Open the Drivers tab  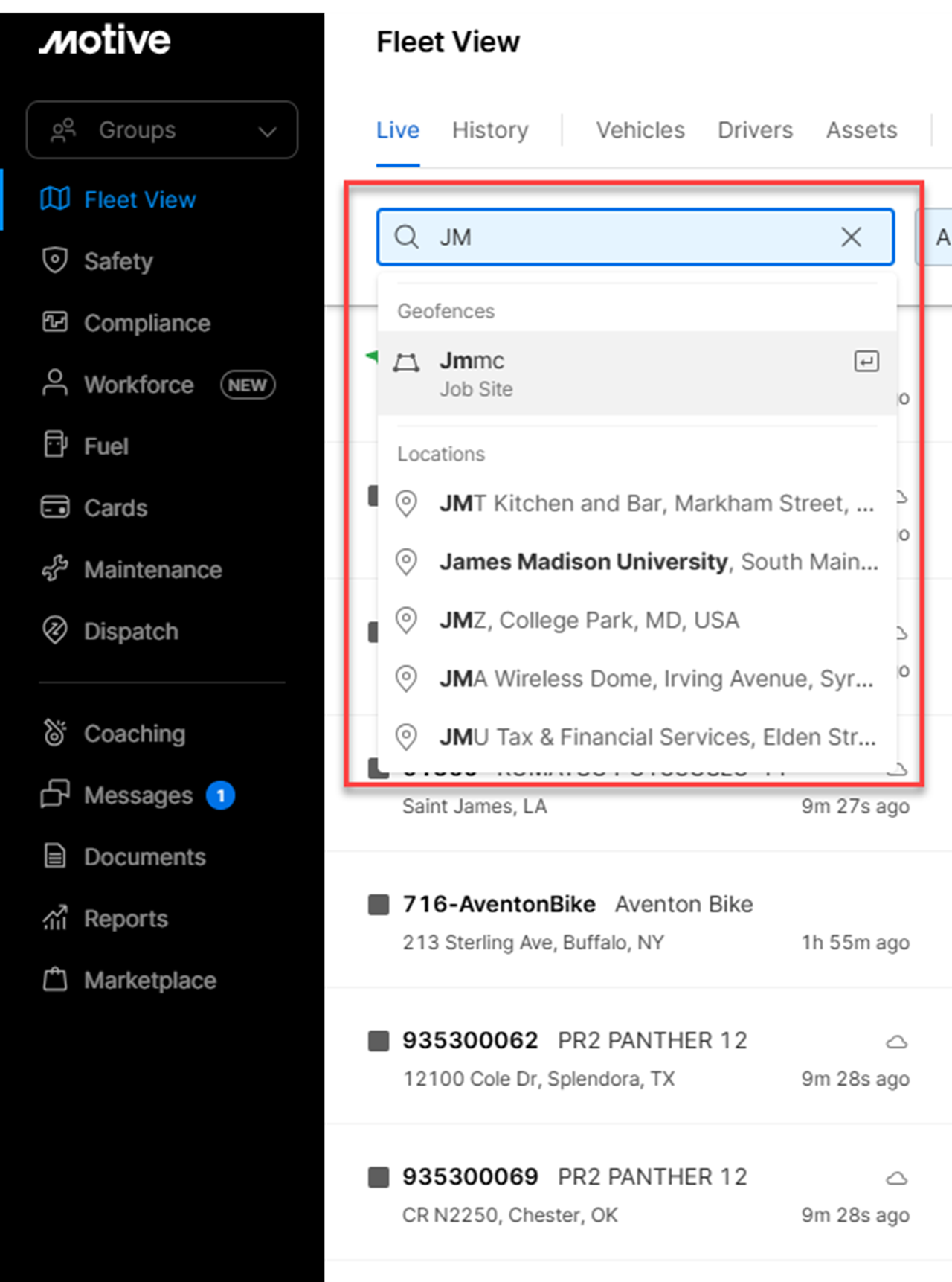coord(756,130)
